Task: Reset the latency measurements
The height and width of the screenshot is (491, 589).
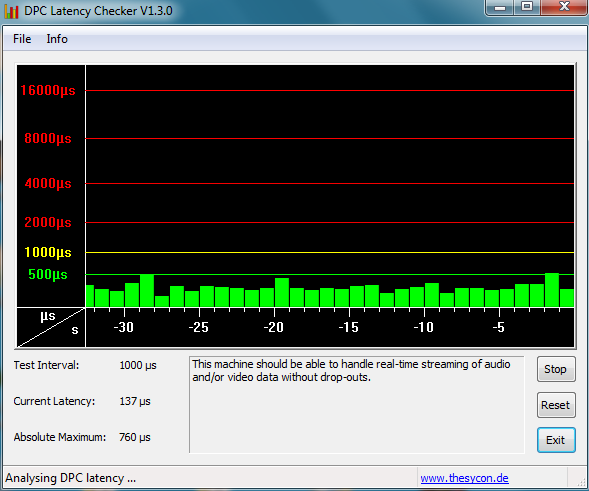Action: [556, 405]
